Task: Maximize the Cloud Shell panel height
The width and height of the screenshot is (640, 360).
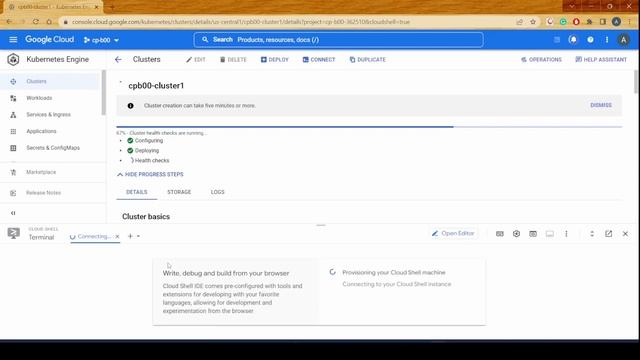Action: (592, 234)
